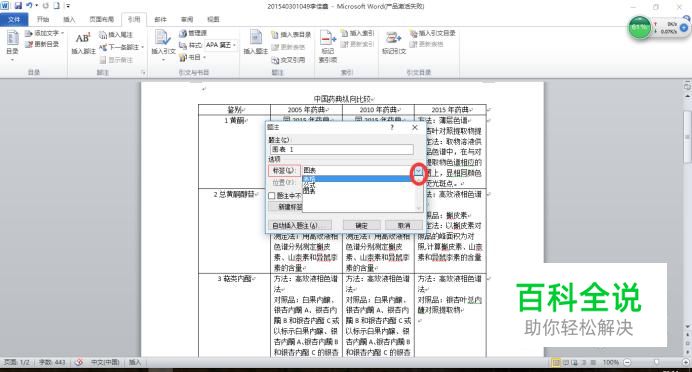Click the zoom out minus button
692x372 pixels.
(x=627, y=363)
